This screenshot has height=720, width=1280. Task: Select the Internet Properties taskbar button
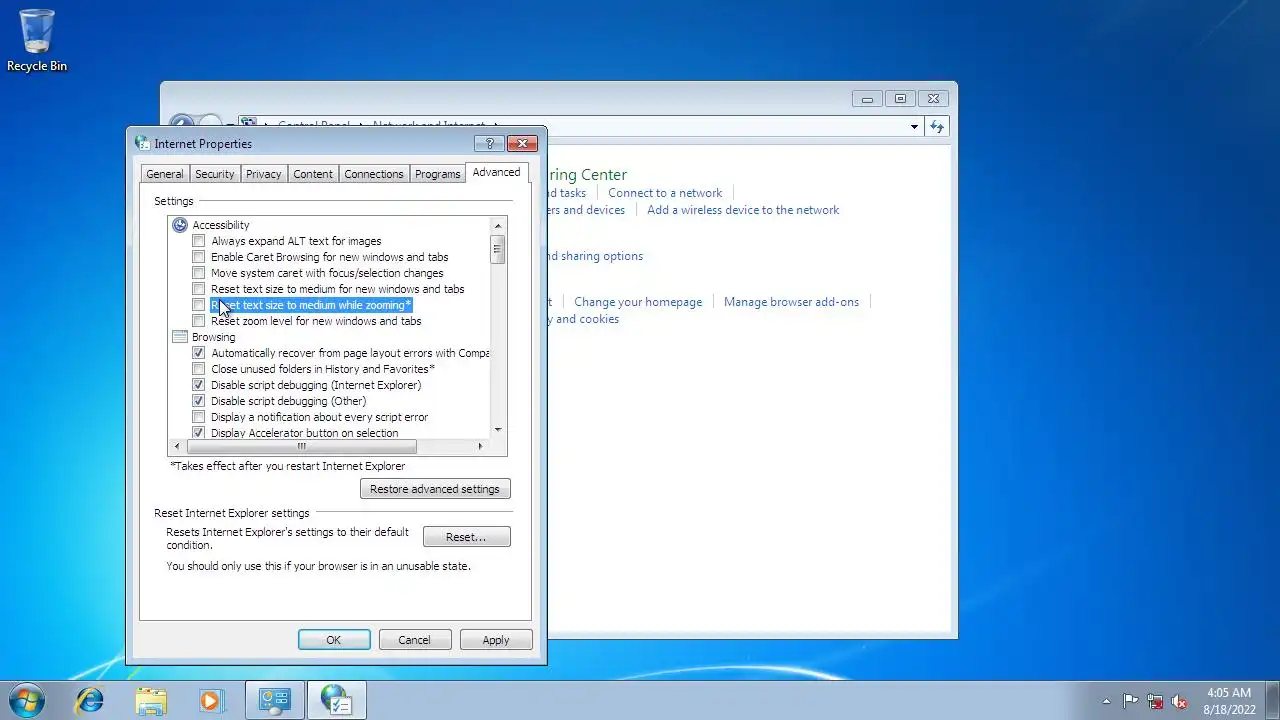coord(337,700)
